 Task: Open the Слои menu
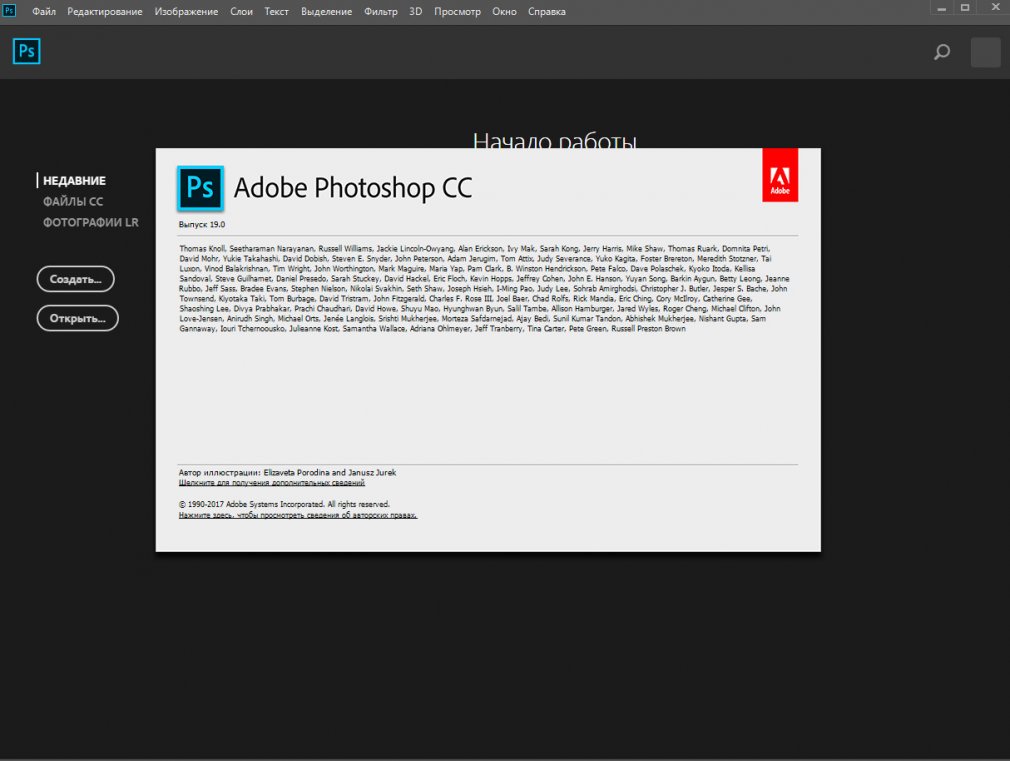pos(242,12)
